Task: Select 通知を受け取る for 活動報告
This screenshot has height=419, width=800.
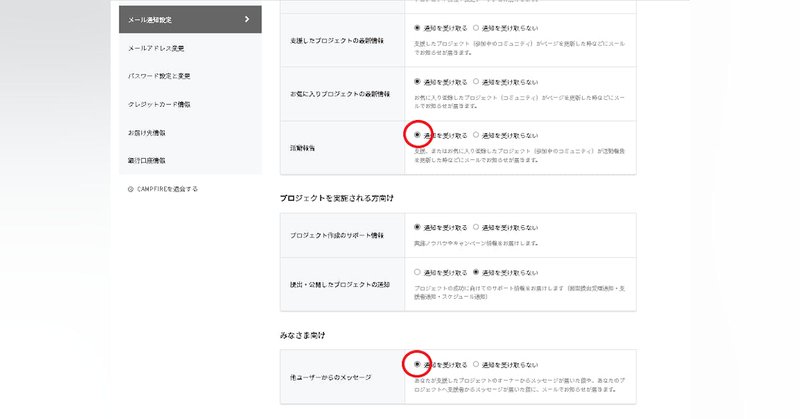Action: coord(417,135)
